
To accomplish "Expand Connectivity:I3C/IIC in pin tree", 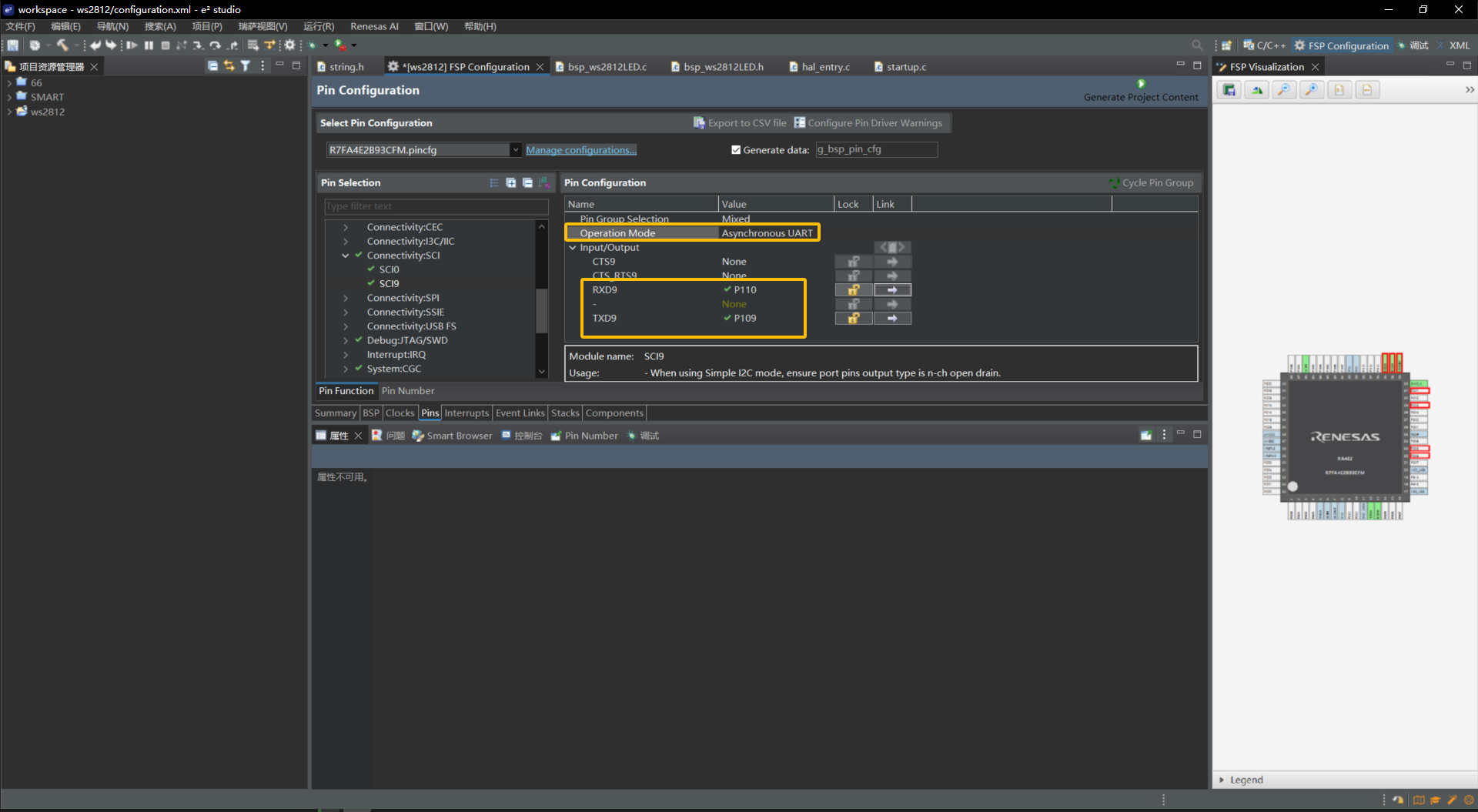I will [346, 241].
